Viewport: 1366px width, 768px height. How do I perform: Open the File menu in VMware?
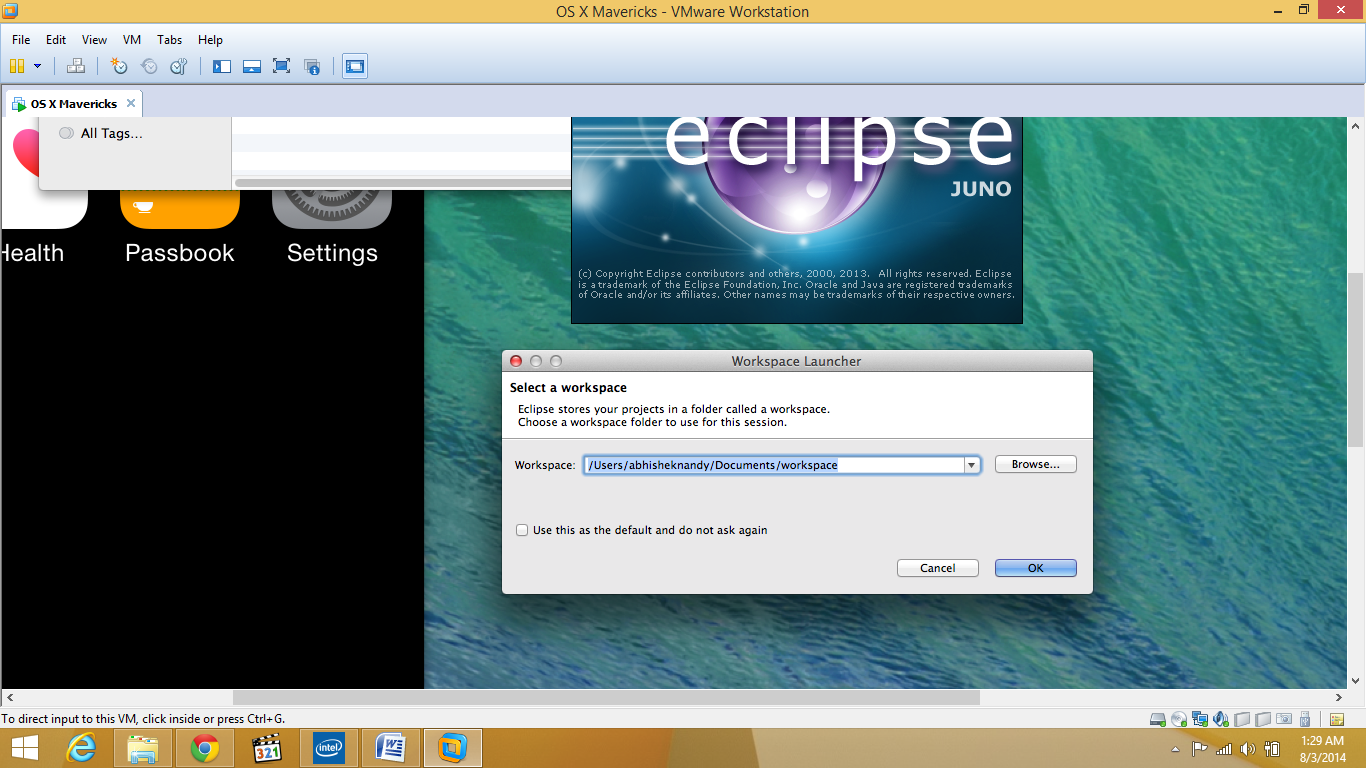point(21,40)
